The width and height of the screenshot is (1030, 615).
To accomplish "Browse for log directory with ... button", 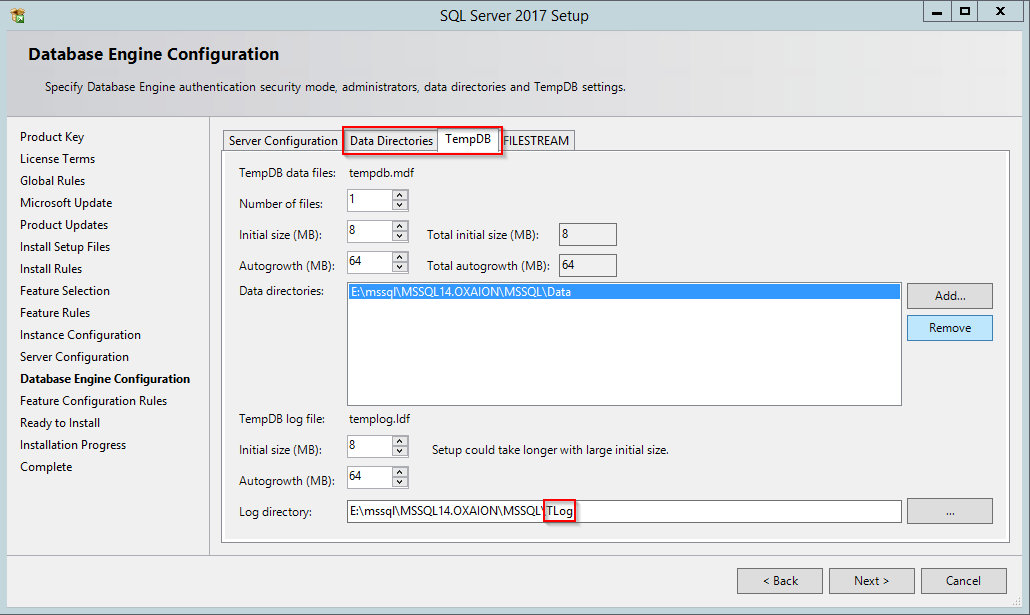I will [950, 511].
